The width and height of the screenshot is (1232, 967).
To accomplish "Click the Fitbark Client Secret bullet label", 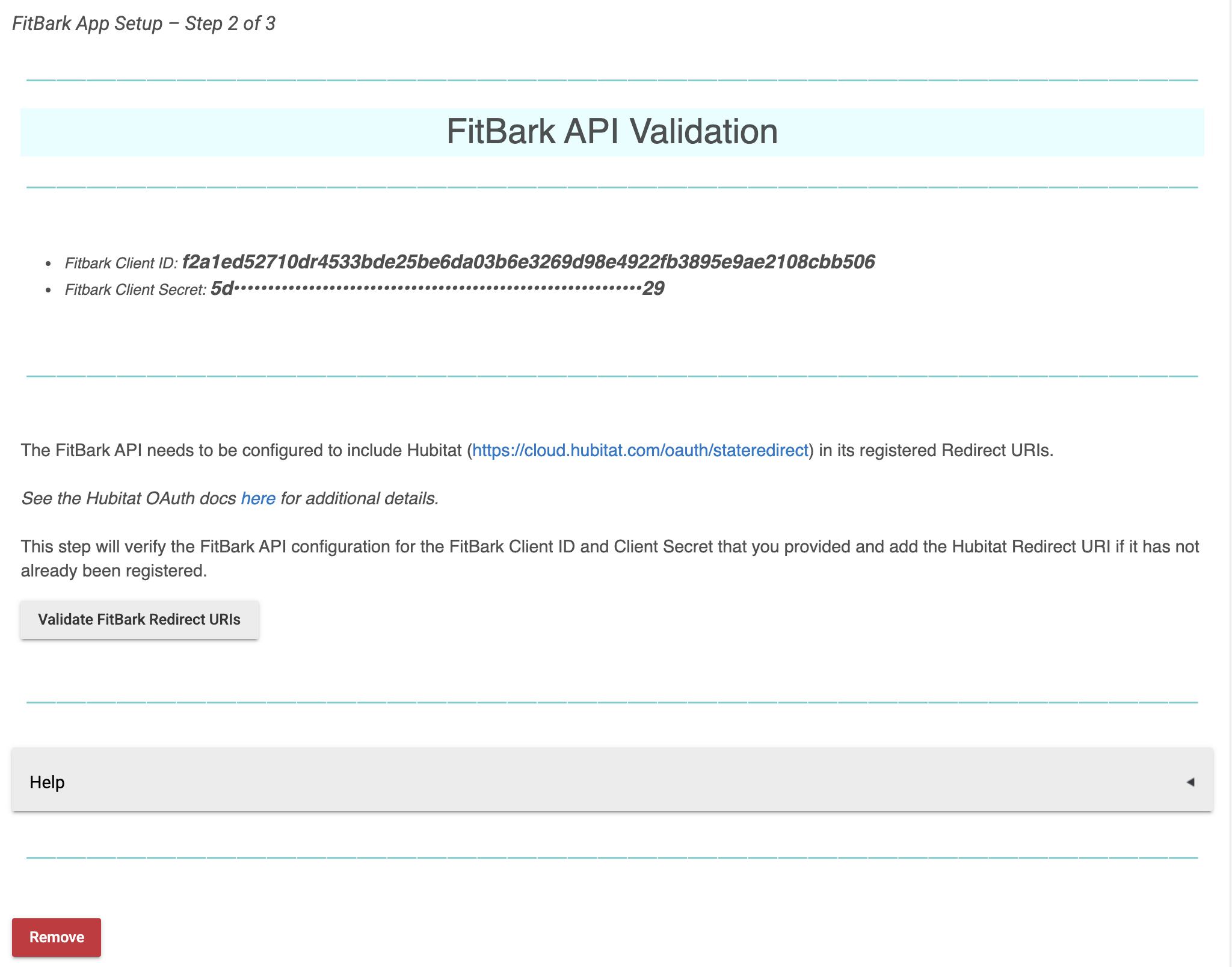I will [137, 289].
